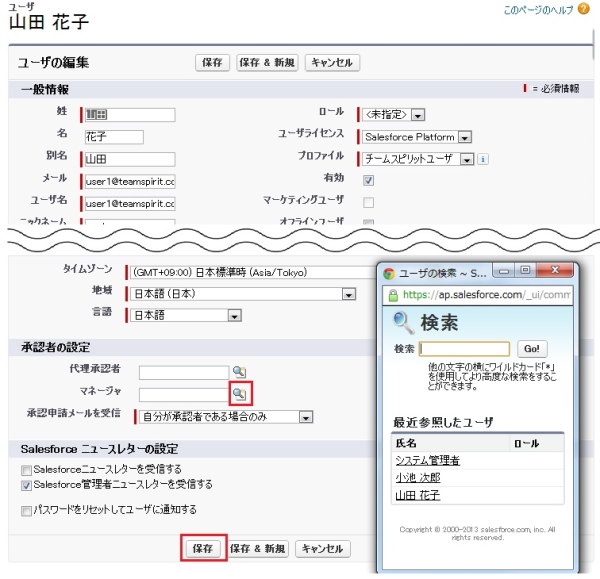Minimize the ユーザの検索 popup window
This screenshot has height=579, width=600.
click(504, 271)
